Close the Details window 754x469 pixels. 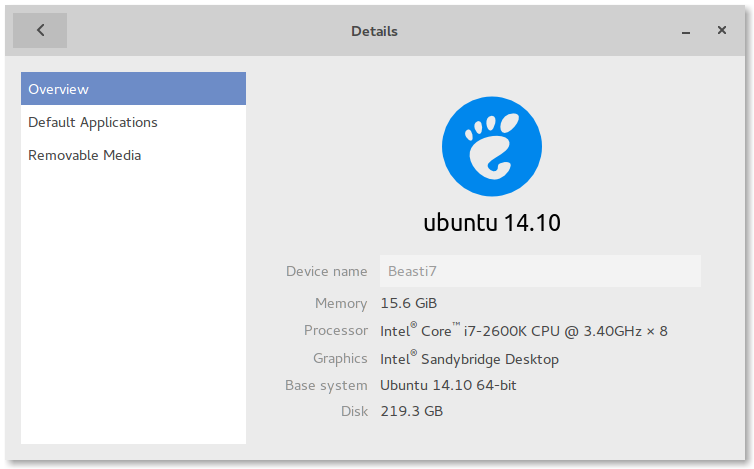click(x=721, y=30)
